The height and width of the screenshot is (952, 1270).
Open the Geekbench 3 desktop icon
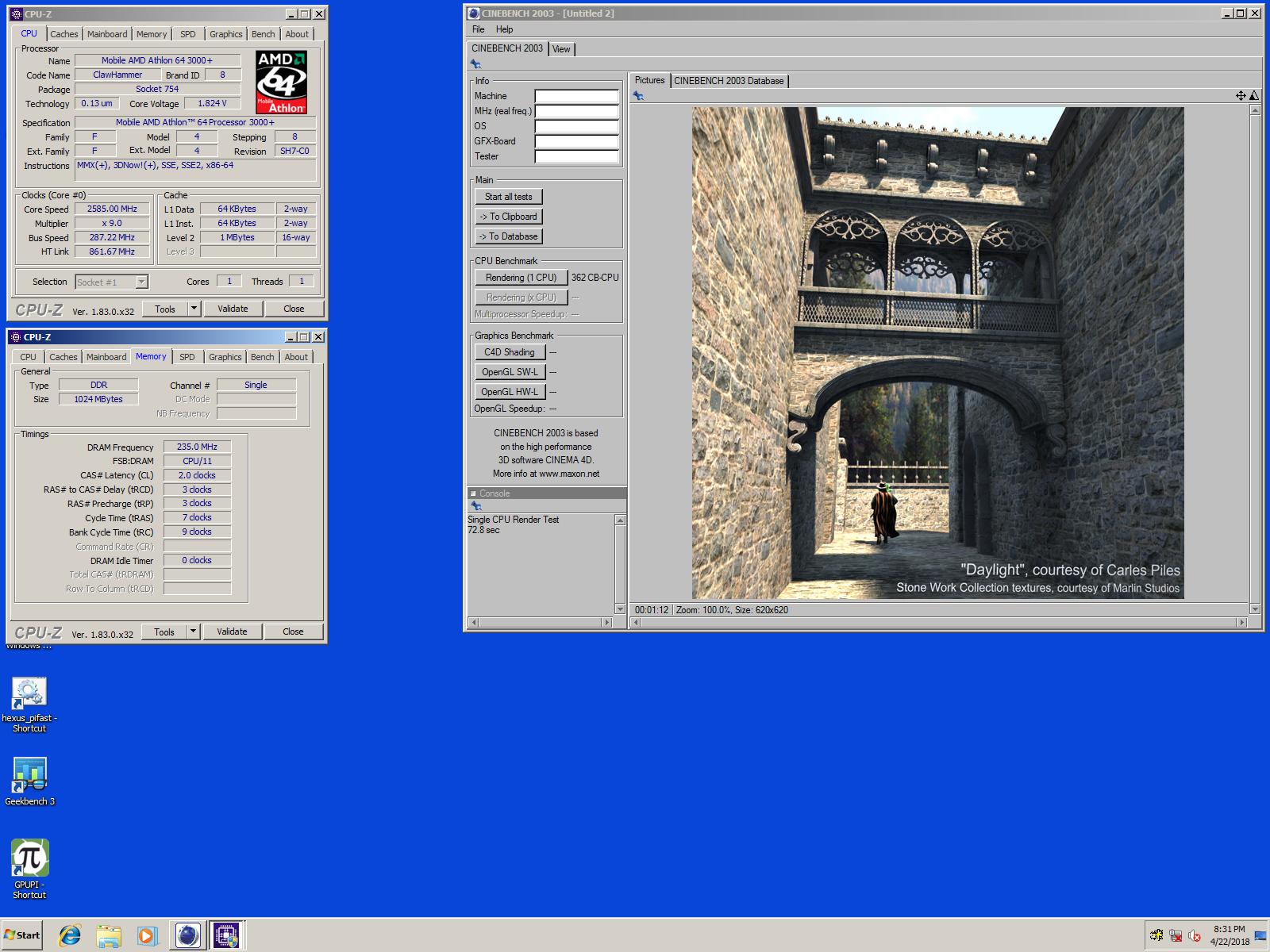point(29,781)
